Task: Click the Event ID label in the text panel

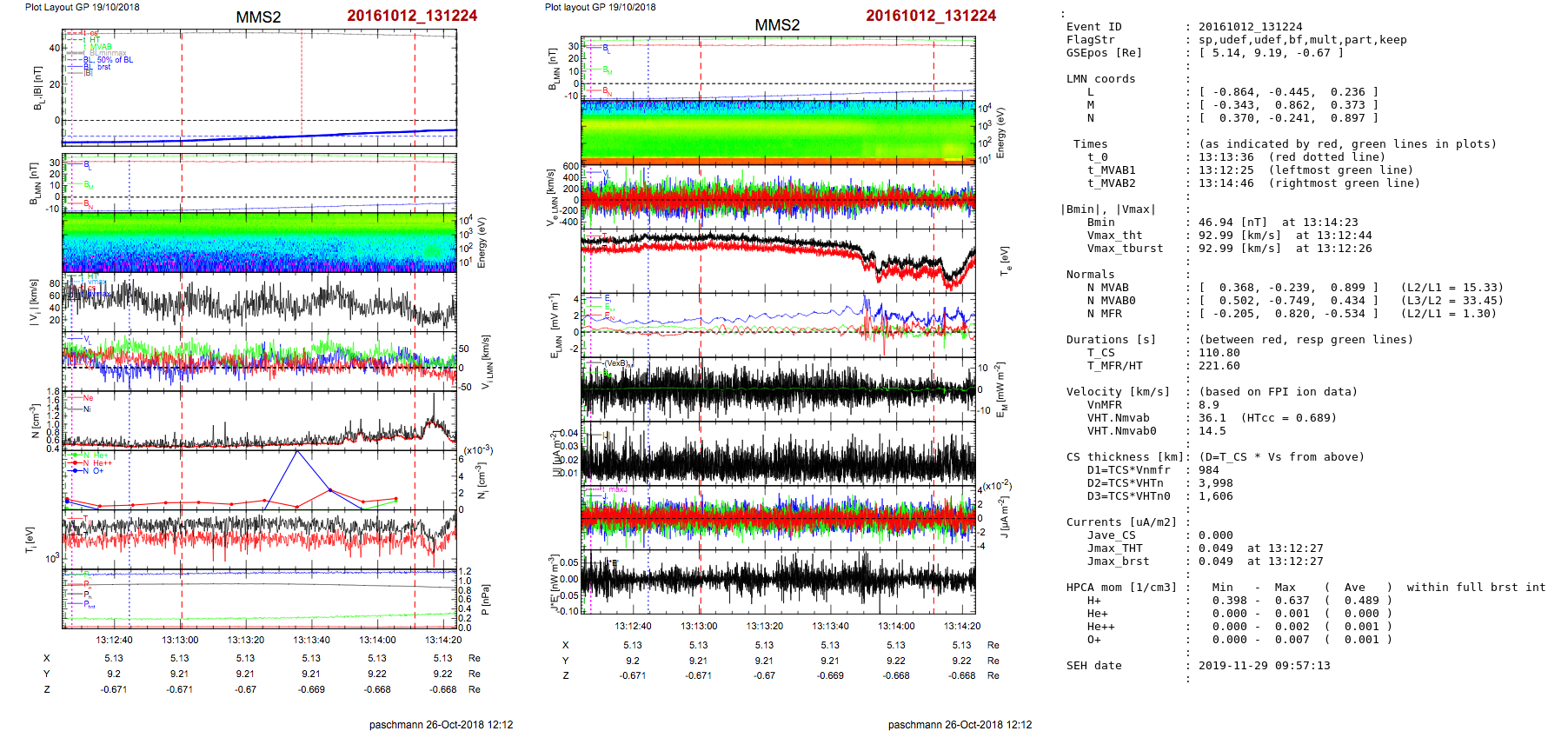Action: click(1093, 27)
